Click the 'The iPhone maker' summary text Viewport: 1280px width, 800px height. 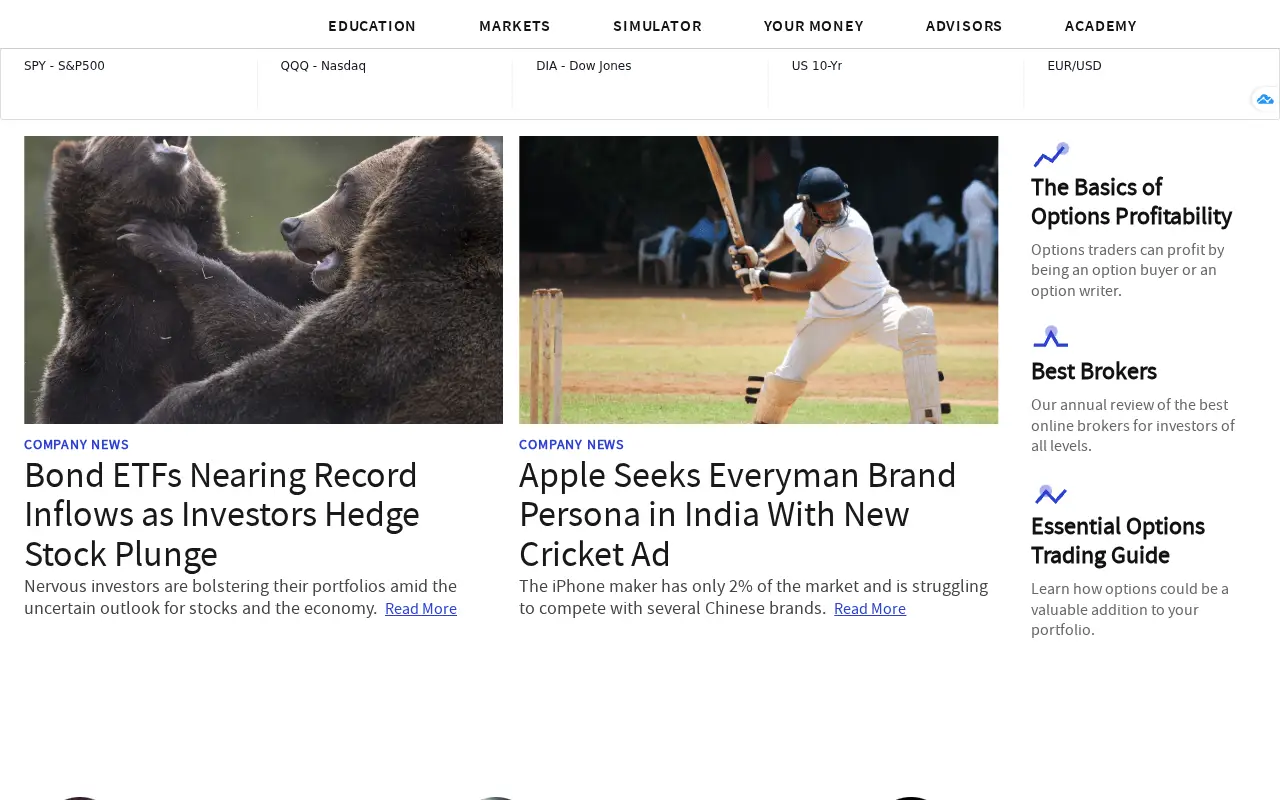click(753, 597)
